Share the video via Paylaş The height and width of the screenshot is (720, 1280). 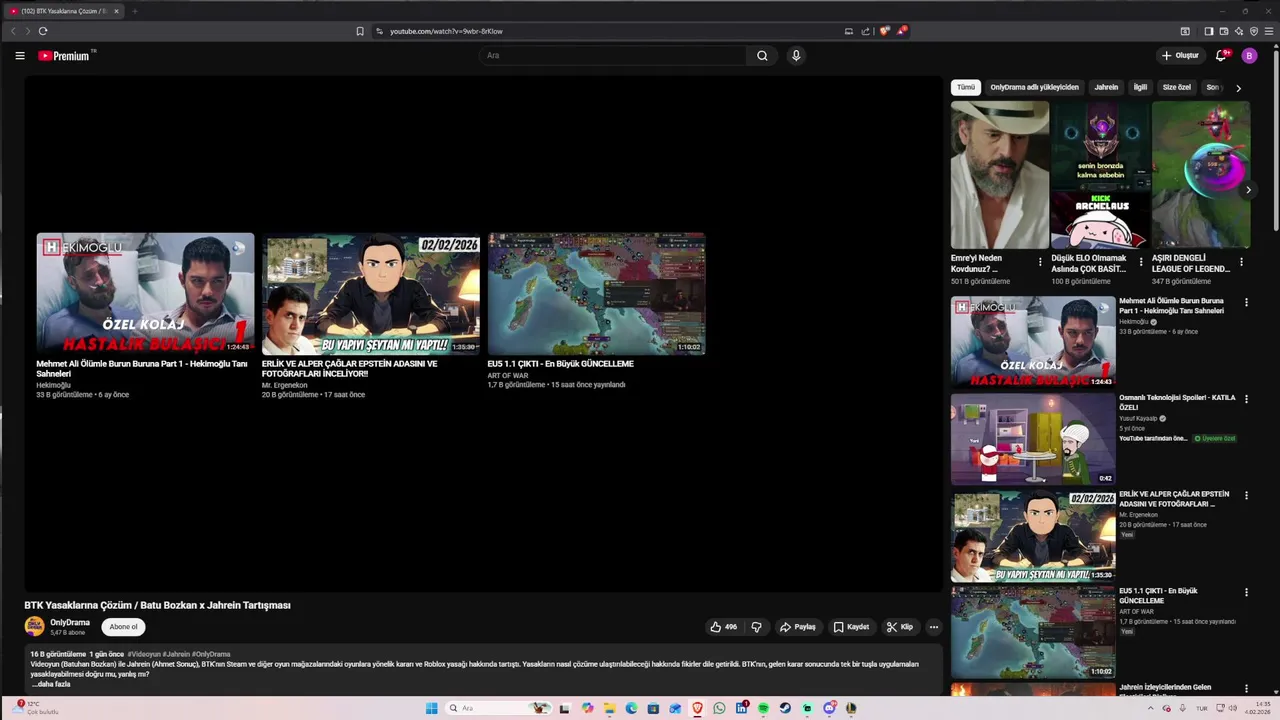[797, 627]
